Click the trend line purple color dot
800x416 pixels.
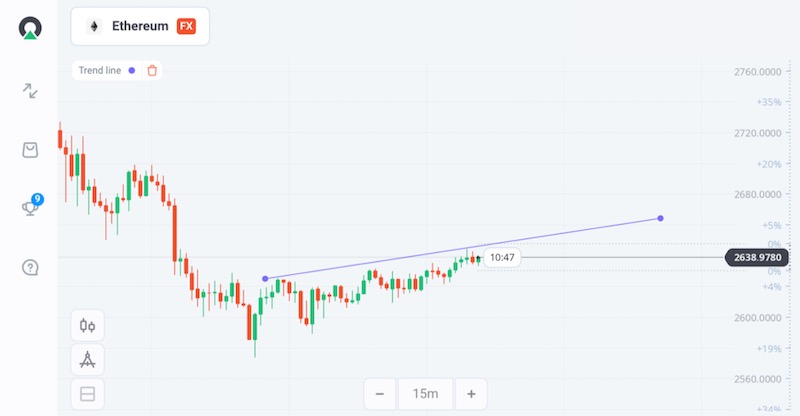click(x=131, y=70)
